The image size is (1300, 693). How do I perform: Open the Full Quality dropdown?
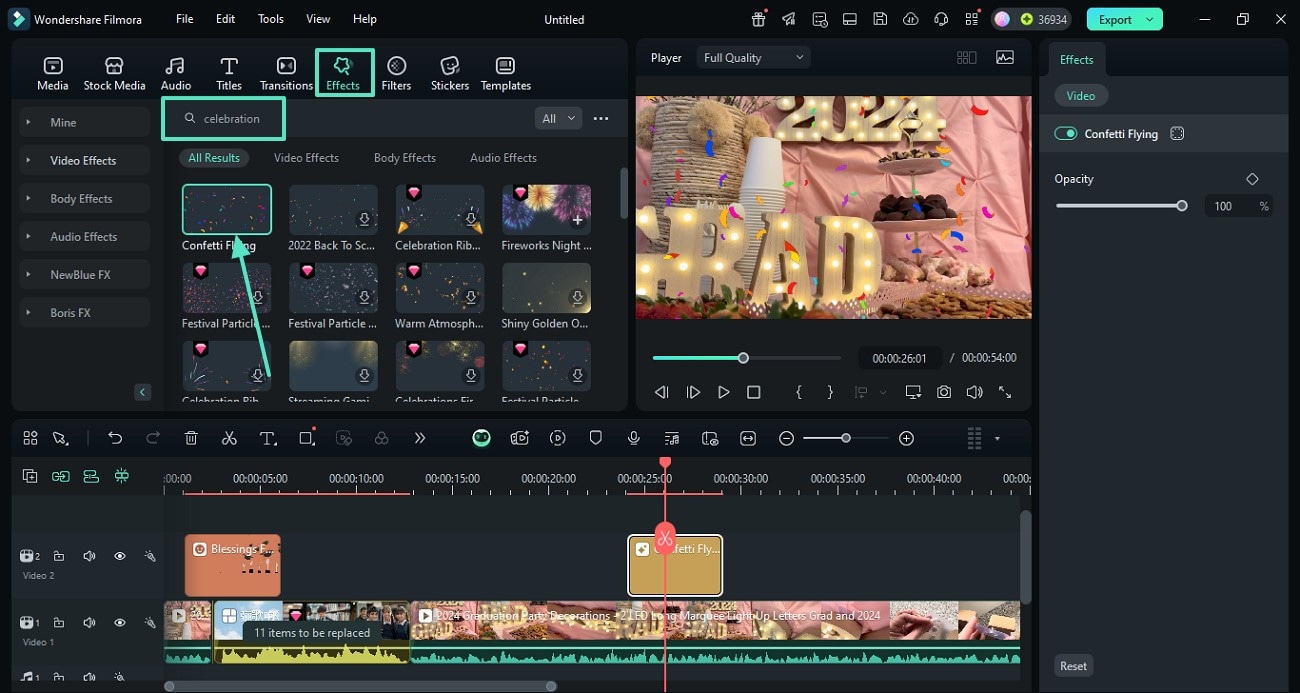click(753, 58)
